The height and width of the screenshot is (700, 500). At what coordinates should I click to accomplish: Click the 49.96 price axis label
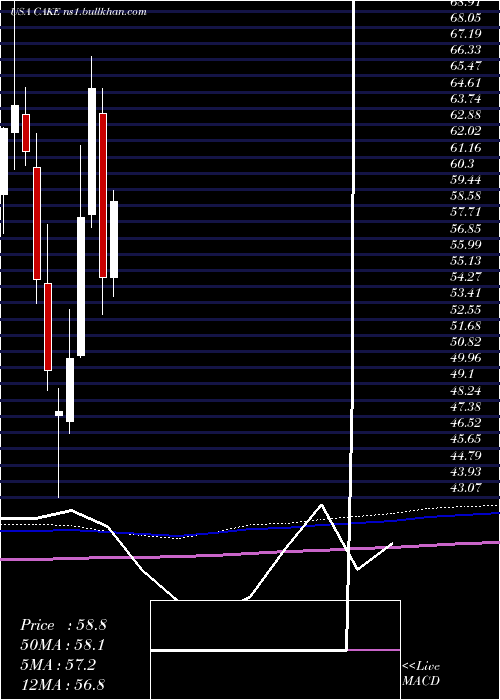(x=466, y=358)
